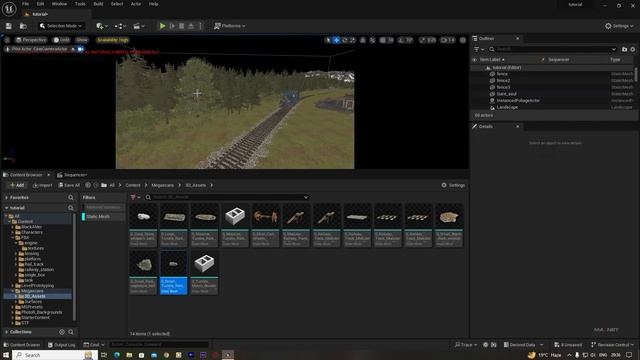Screen dimensions: 640x360
Task: Open the Tools menu
Action: [x=80, y=4]
